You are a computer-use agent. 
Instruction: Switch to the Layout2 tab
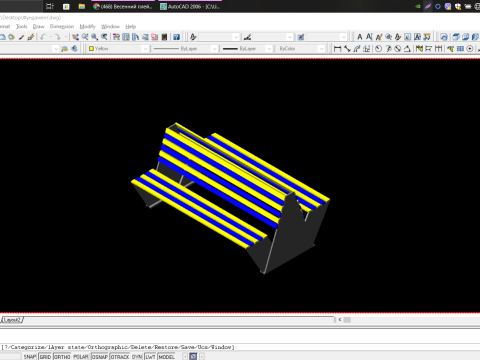[12, 320]
